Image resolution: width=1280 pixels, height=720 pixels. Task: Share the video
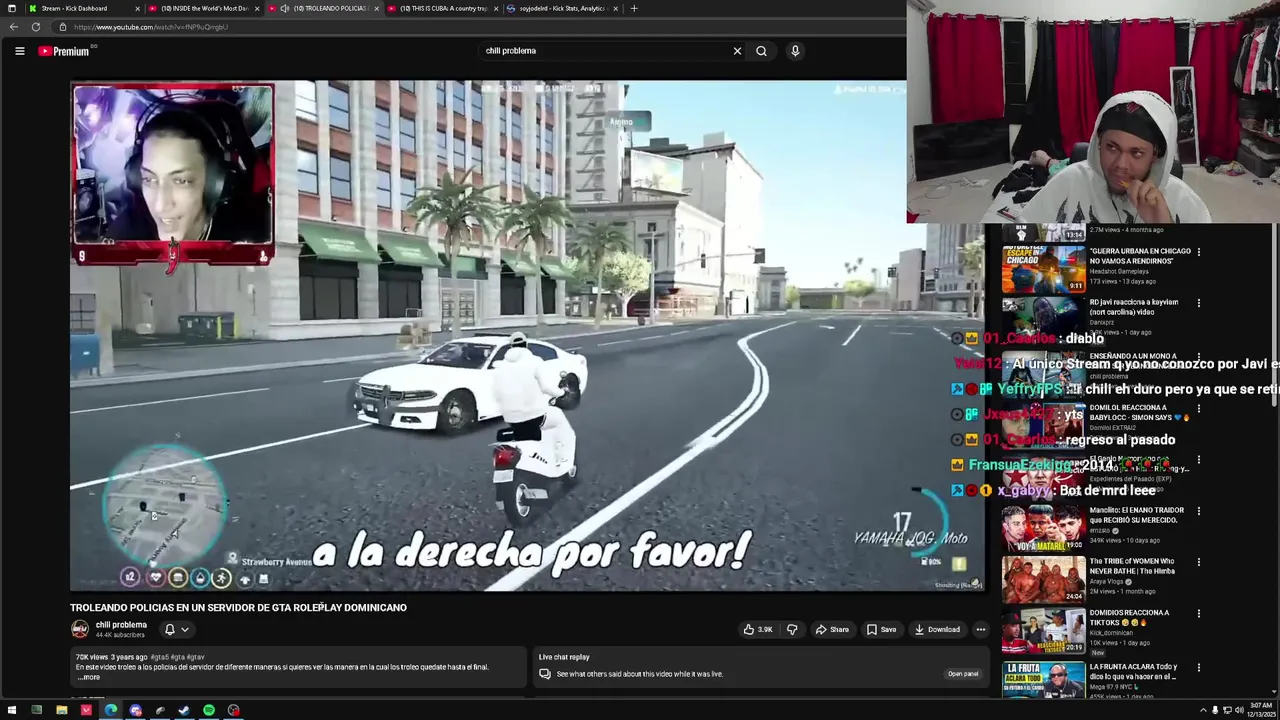pos(832,629)
